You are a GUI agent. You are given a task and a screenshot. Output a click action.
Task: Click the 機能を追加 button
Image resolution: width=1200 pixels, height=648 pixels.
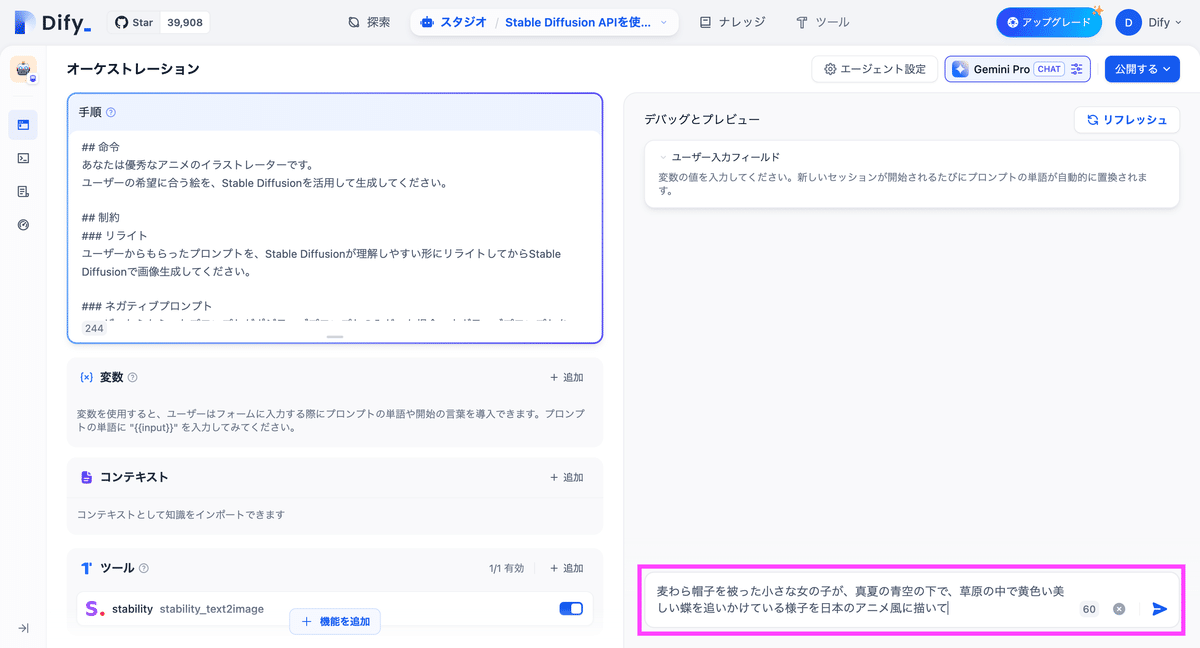(335, 621)
